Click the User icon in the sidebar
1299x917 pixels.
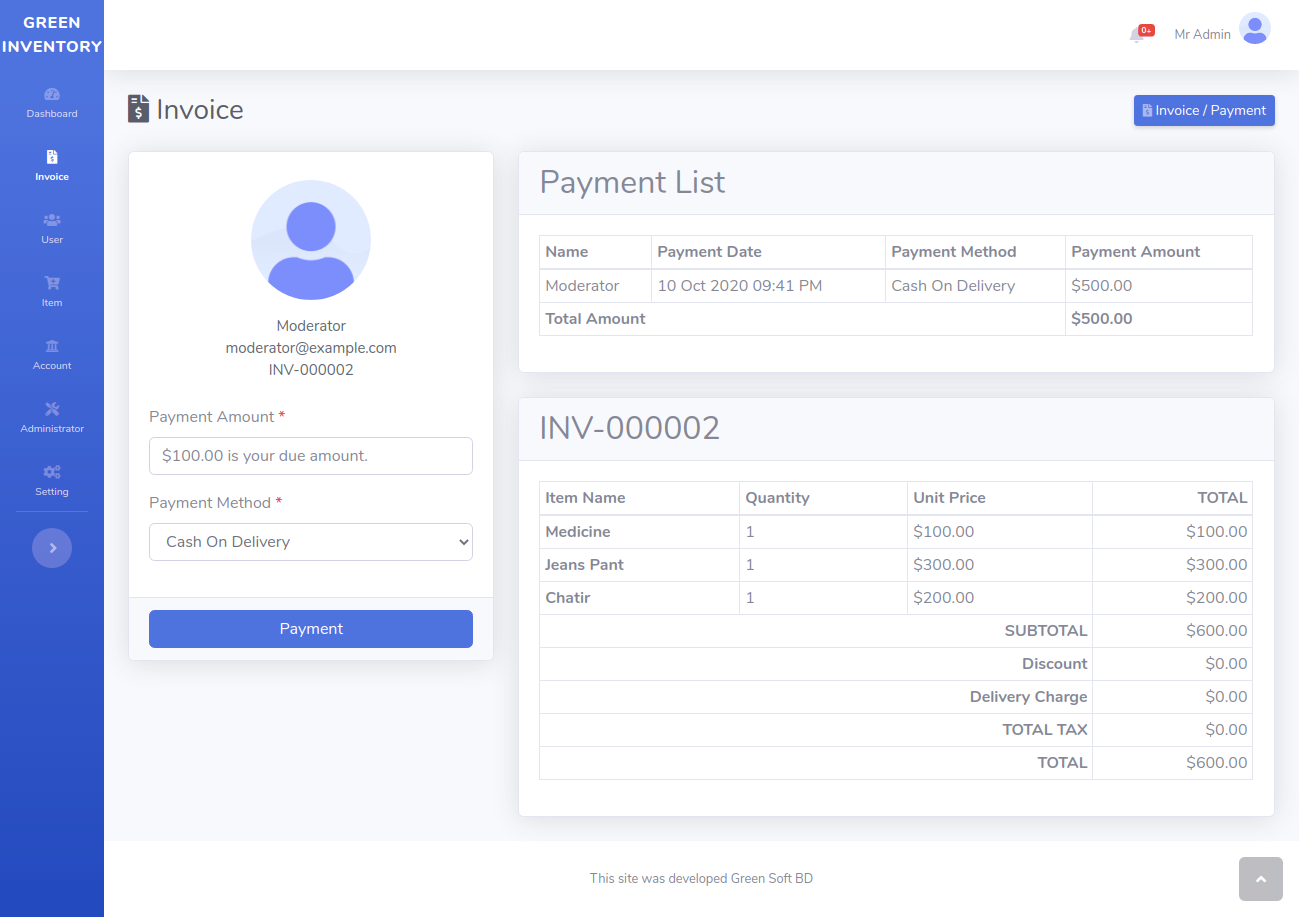tap(52, 221)
